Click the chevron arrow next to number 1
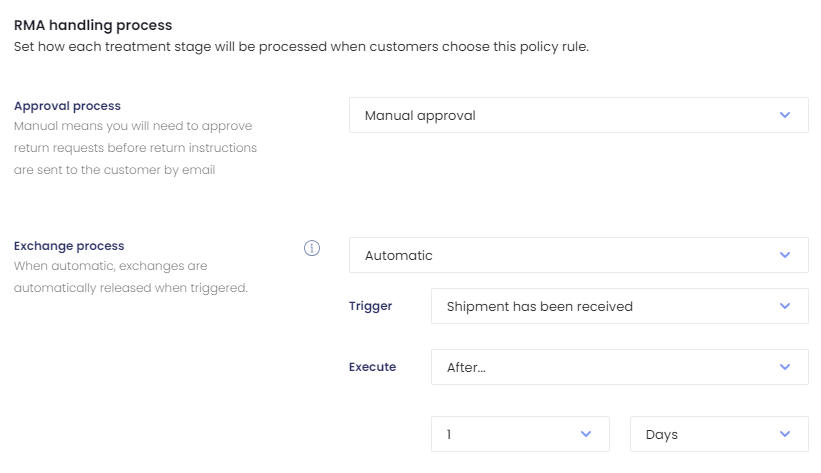 click(586, 434)
